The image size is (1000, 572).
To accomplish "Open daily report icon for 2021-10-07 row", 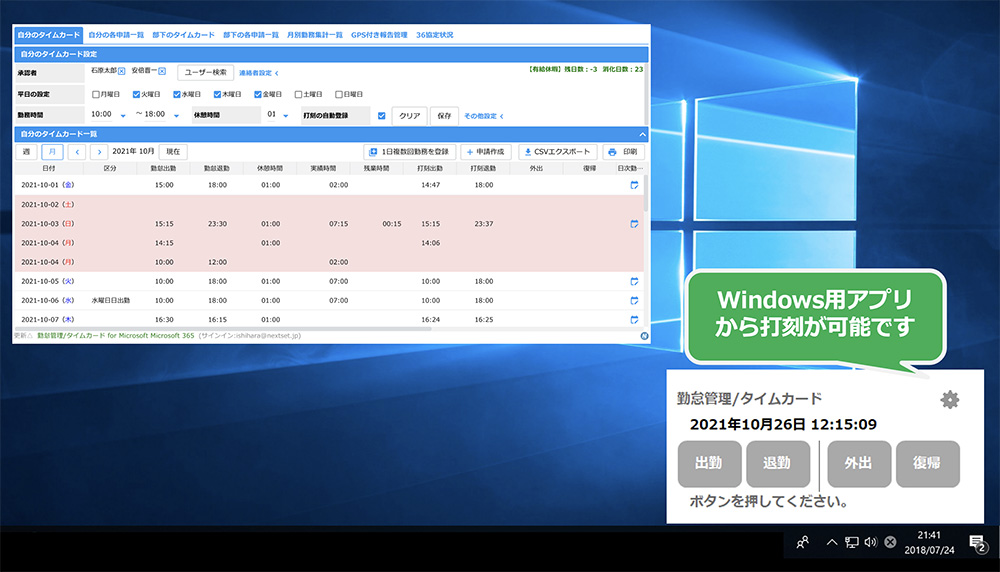I will [634, 319].
